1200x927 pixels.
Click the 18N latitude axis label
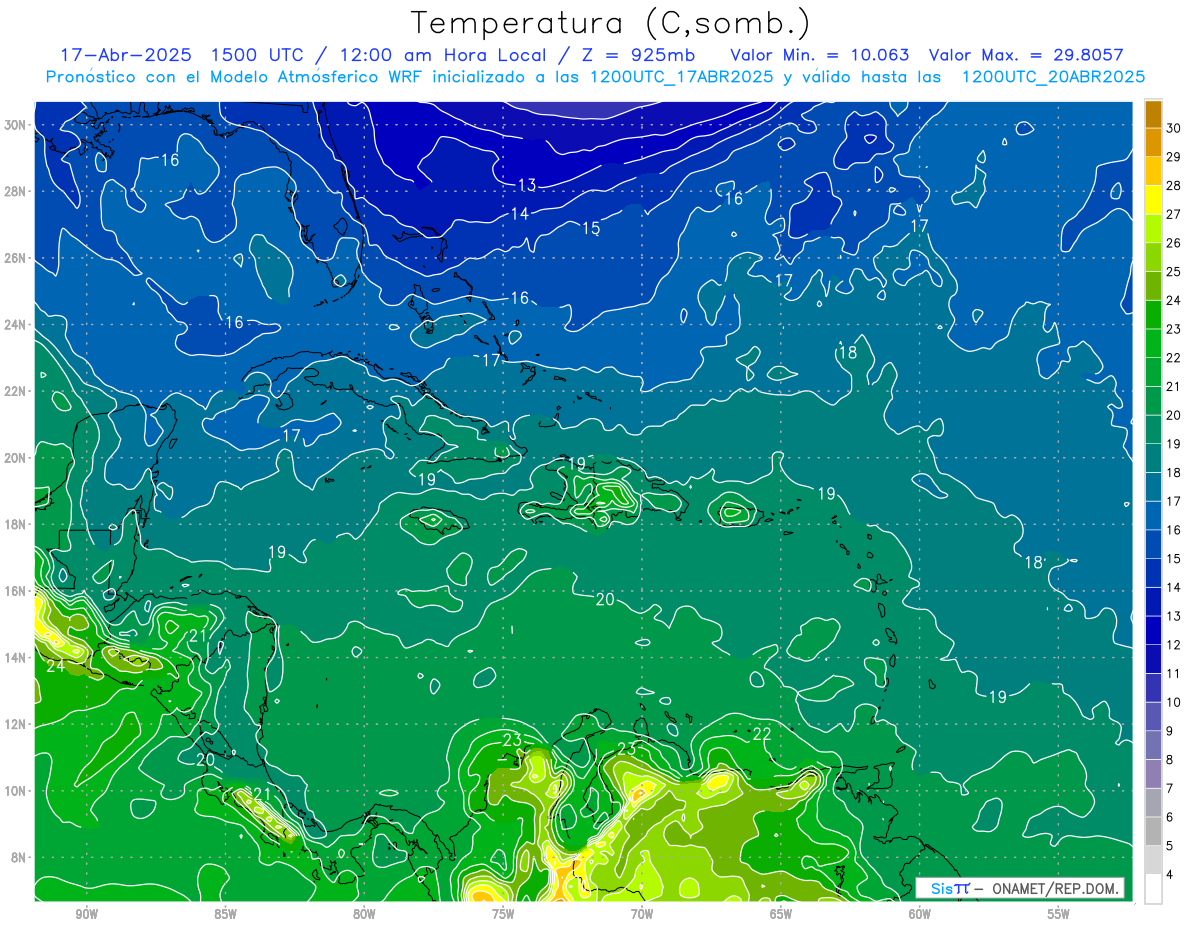click(17, 524)
